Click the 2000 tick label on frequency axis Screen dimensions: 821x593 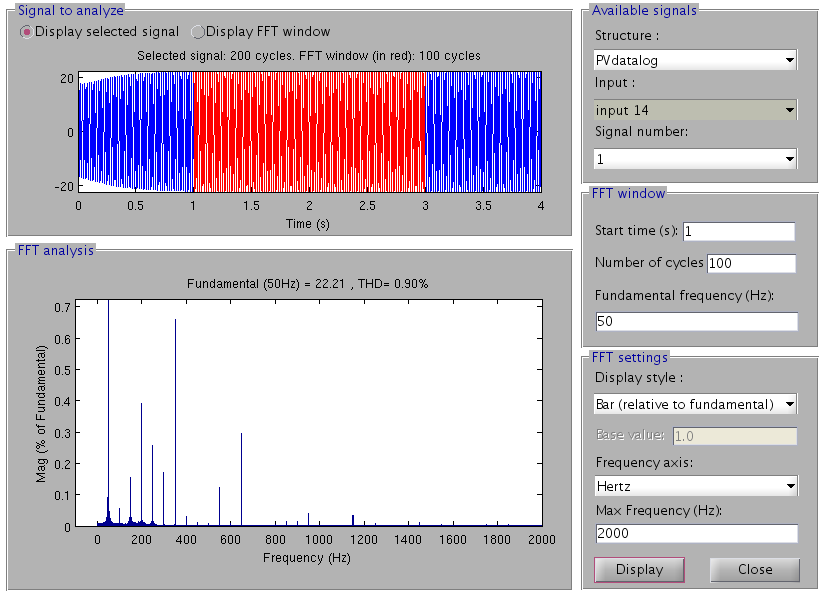(x=542, y=540)
